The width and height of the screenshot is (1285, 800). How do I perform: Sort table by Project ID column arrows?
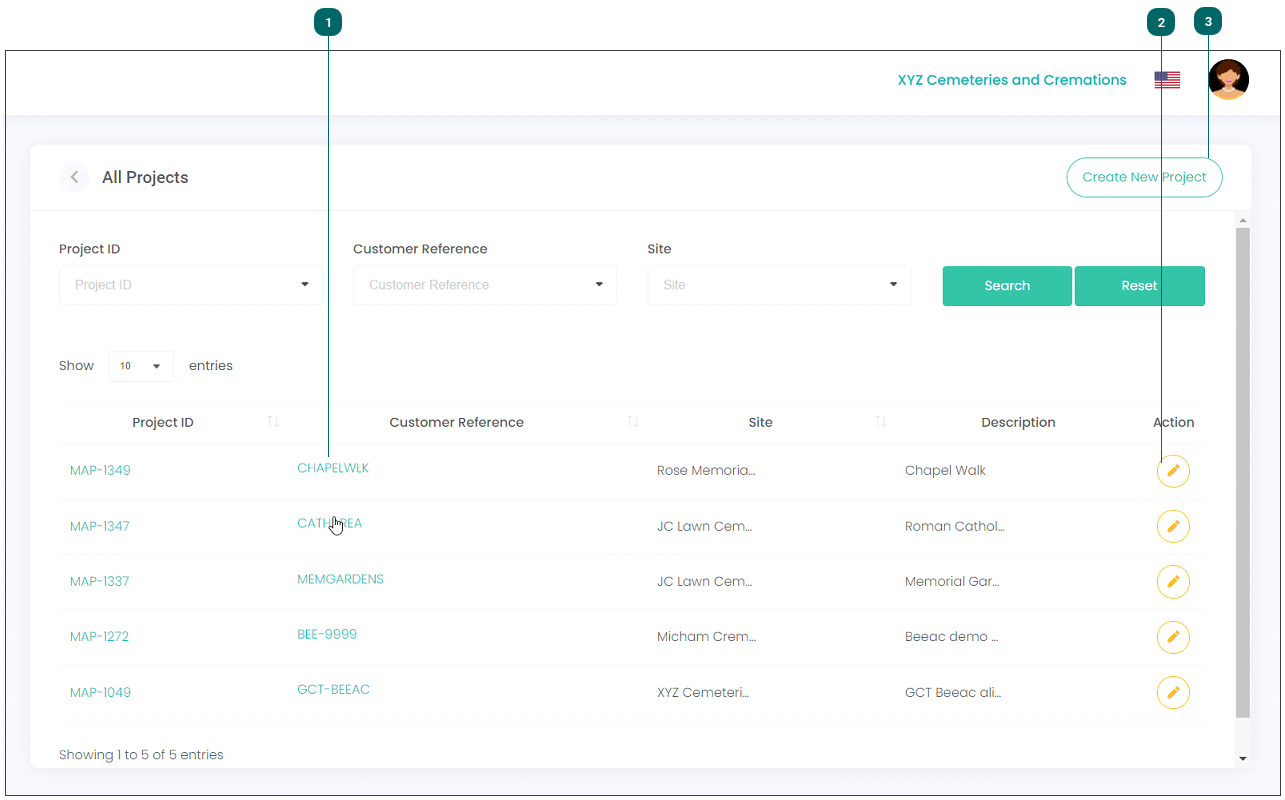tap(273, 422)
